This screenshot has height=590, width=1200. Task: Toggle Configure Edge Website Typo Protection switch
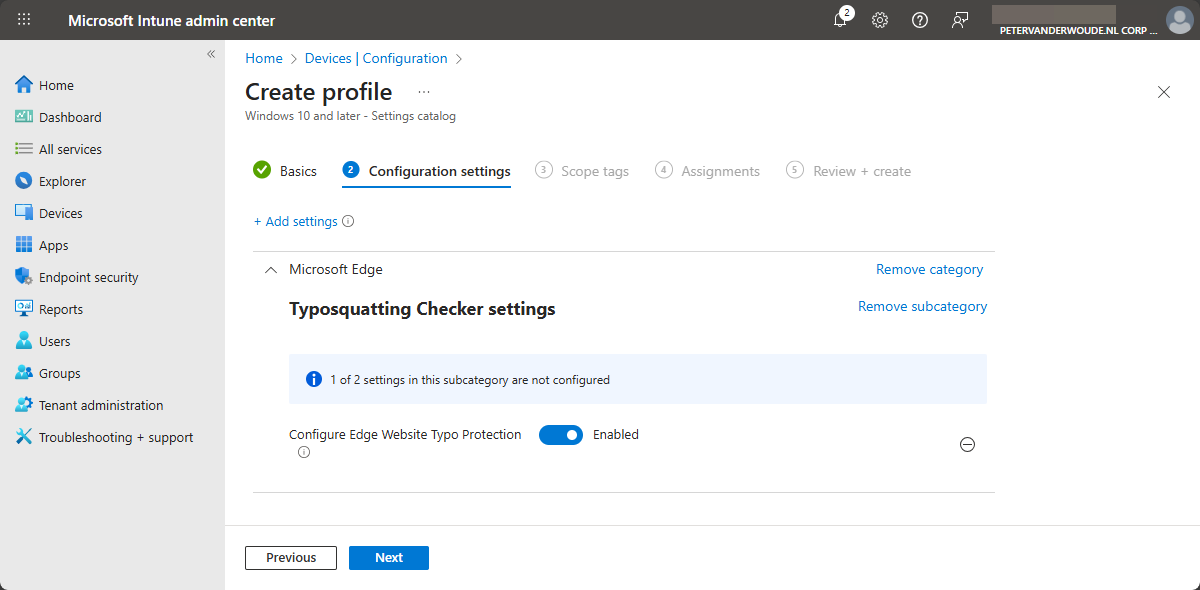pos(560,435)
